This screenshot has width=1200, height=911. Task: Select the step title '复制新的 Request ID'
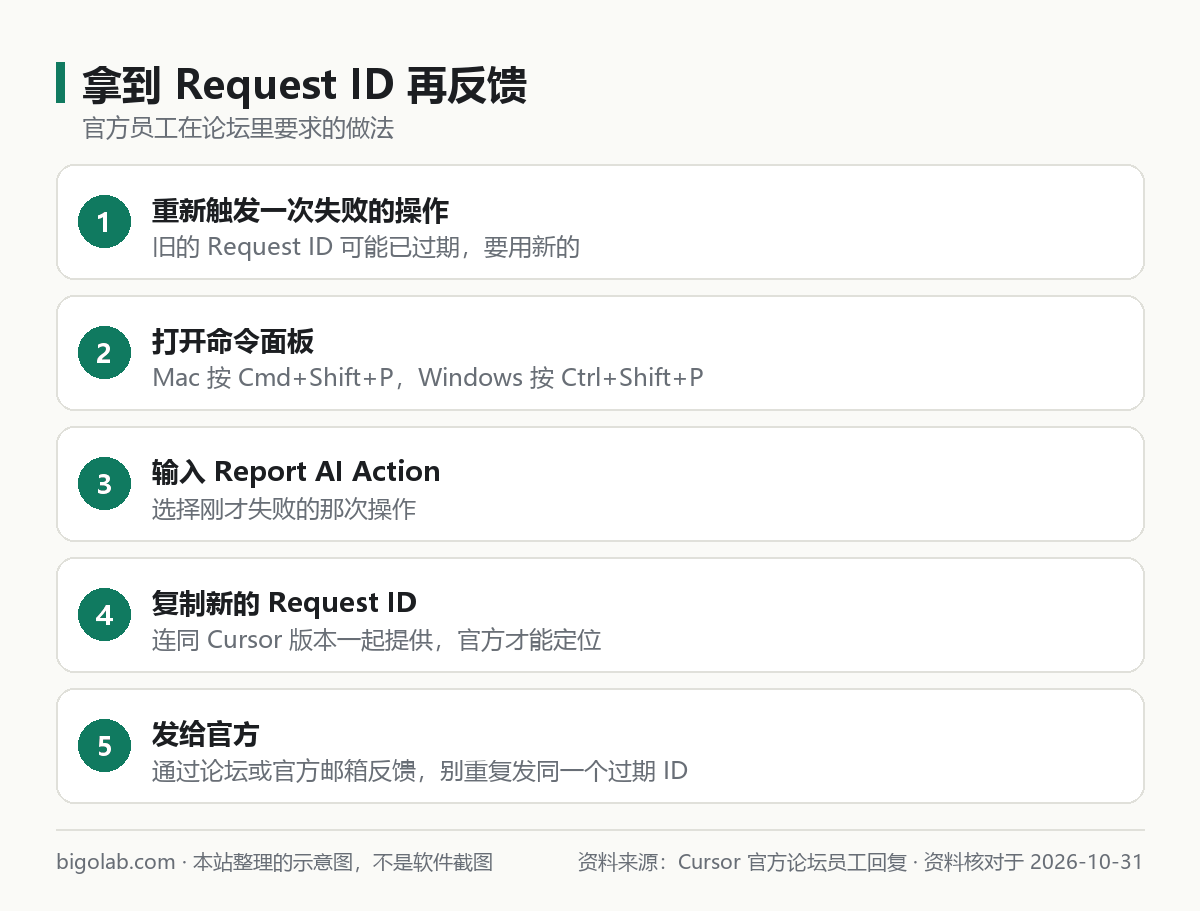[284, 603]
